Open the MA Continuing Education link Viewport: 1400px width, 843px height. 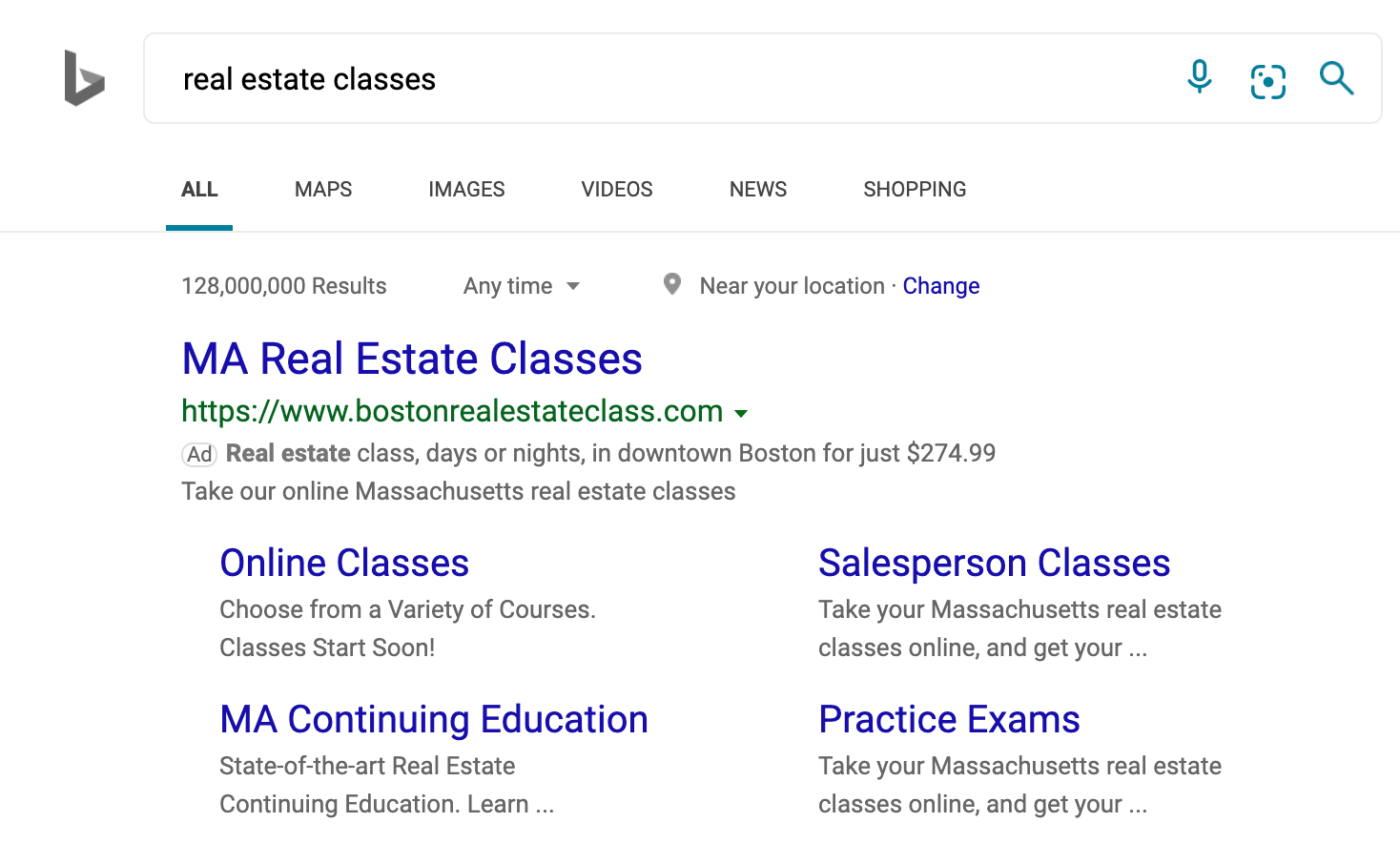click(x=434, y=719)
